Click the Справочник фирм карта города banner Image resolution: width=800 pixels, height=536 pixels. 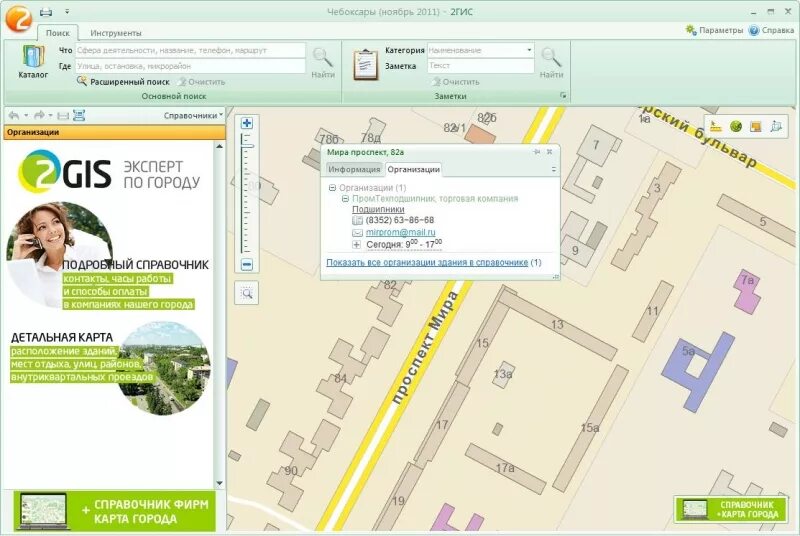click(115, 511)
